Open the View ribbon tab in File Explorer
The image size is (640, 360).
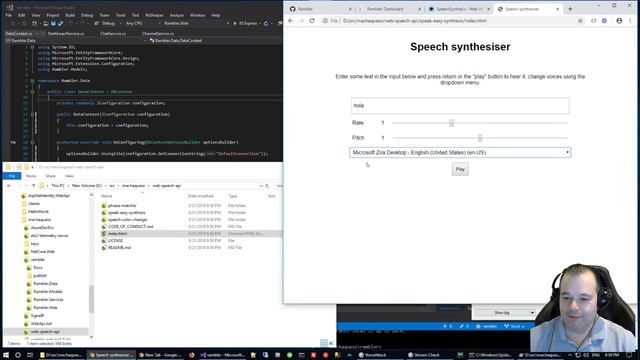click(69, 176)
